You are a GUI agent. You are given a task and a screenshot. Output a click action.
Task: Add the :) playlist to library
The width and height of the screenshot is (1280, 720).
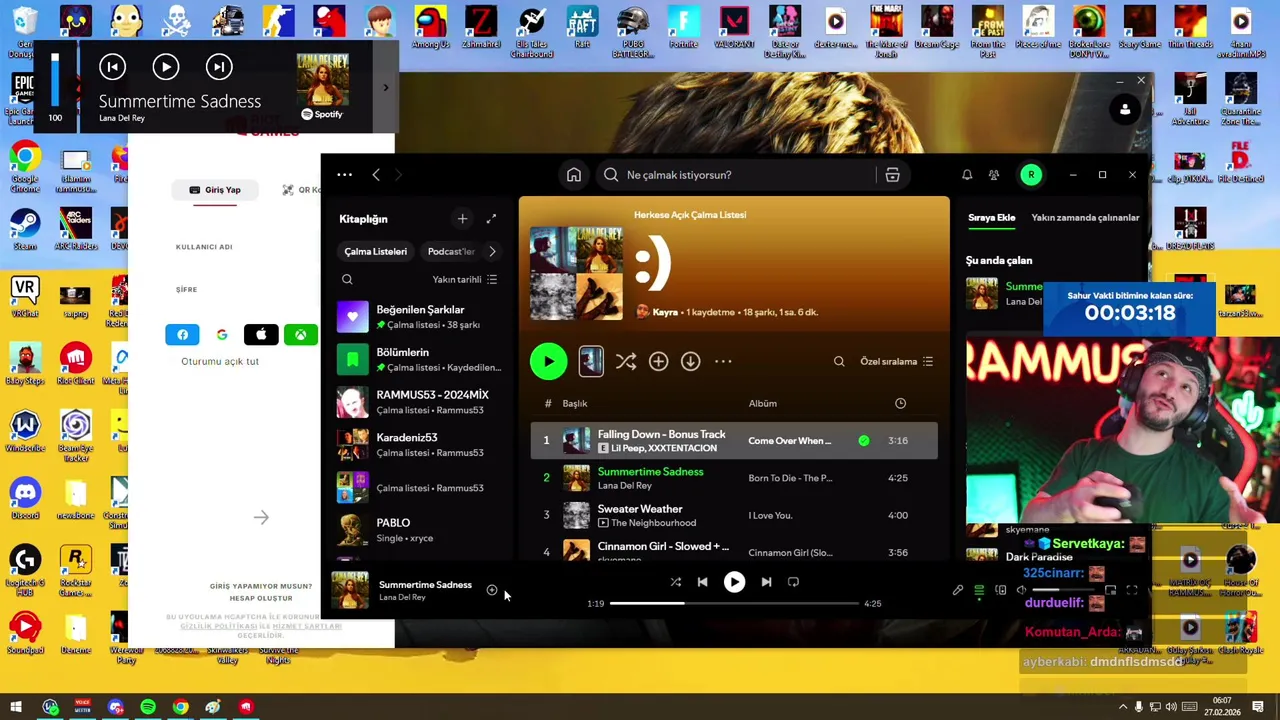click(x=658, y=362)
